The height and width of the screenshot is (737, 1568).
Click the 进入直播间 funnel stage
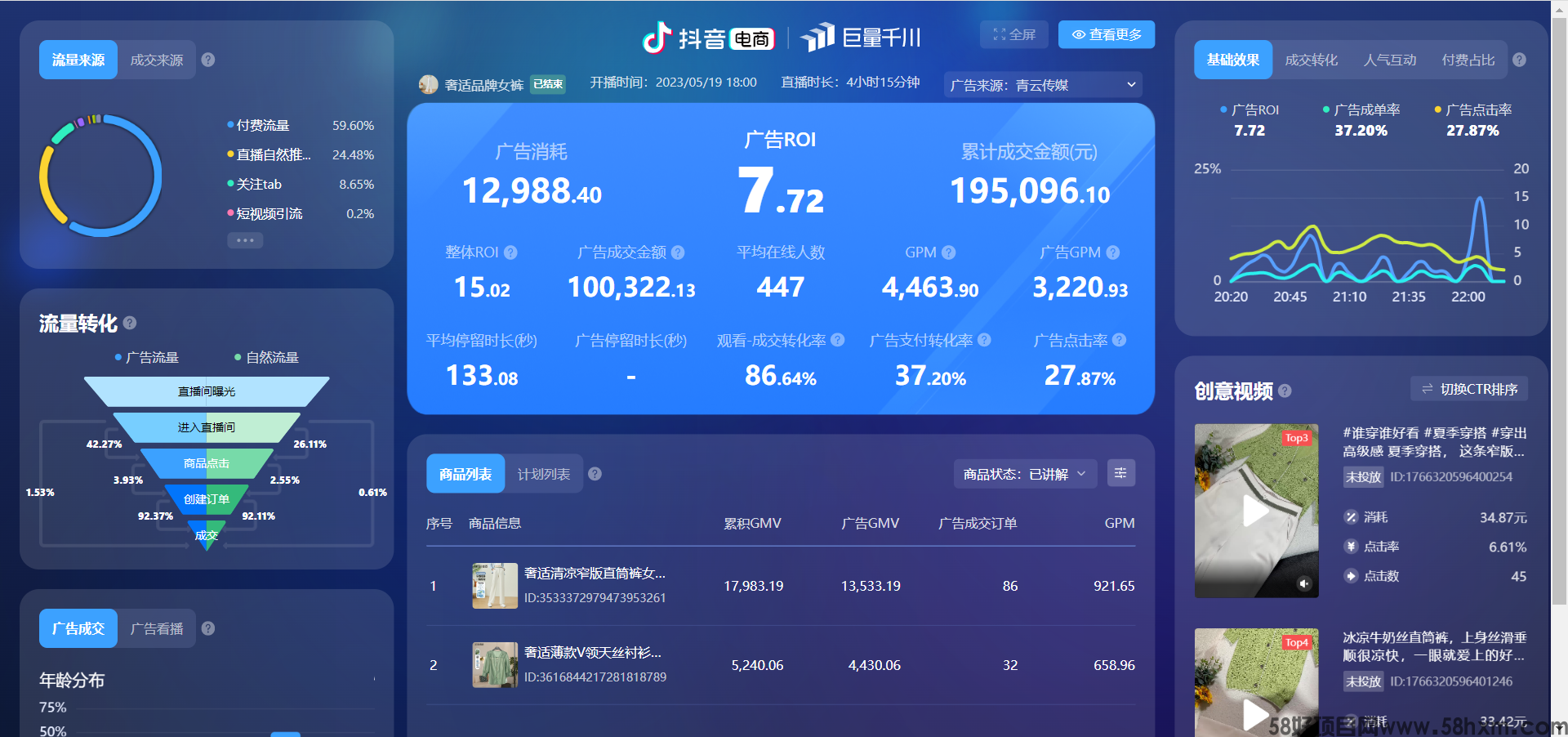click(207, 427)
